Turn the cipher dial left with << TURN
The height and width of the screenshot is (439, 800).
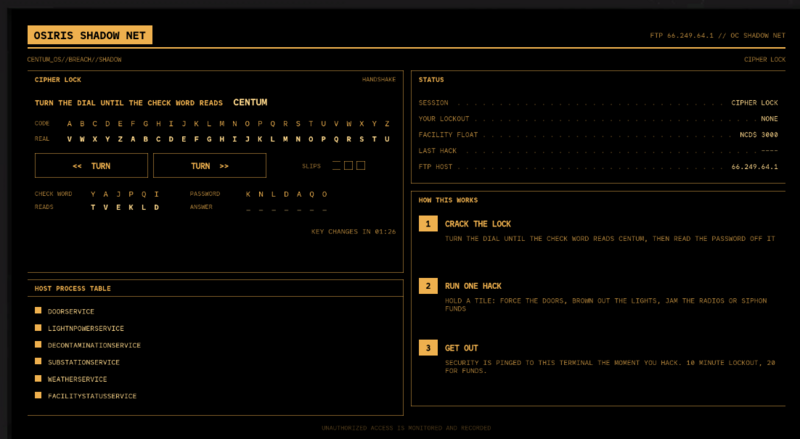[91, 166]
